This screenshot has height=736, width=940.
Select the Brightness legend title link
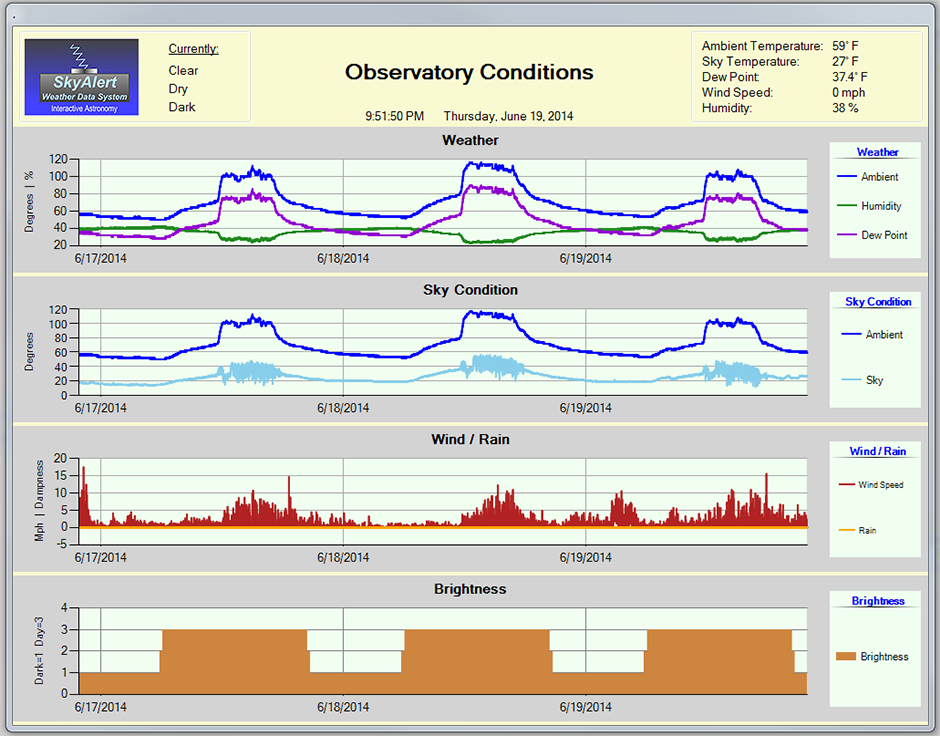click(877, 601)
